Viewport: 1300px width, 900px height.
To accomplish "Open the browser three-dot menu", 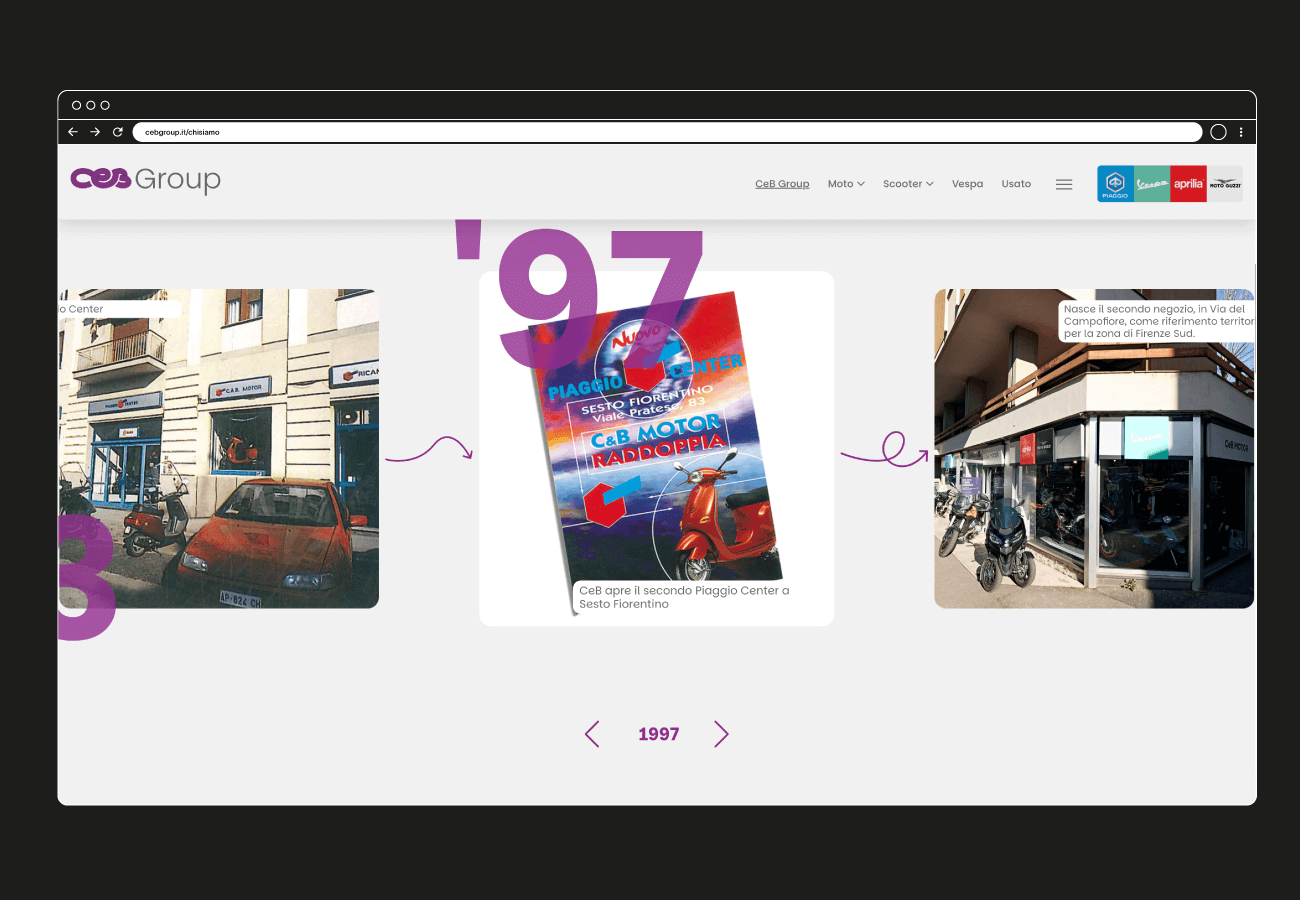I will click(1241, 132).
